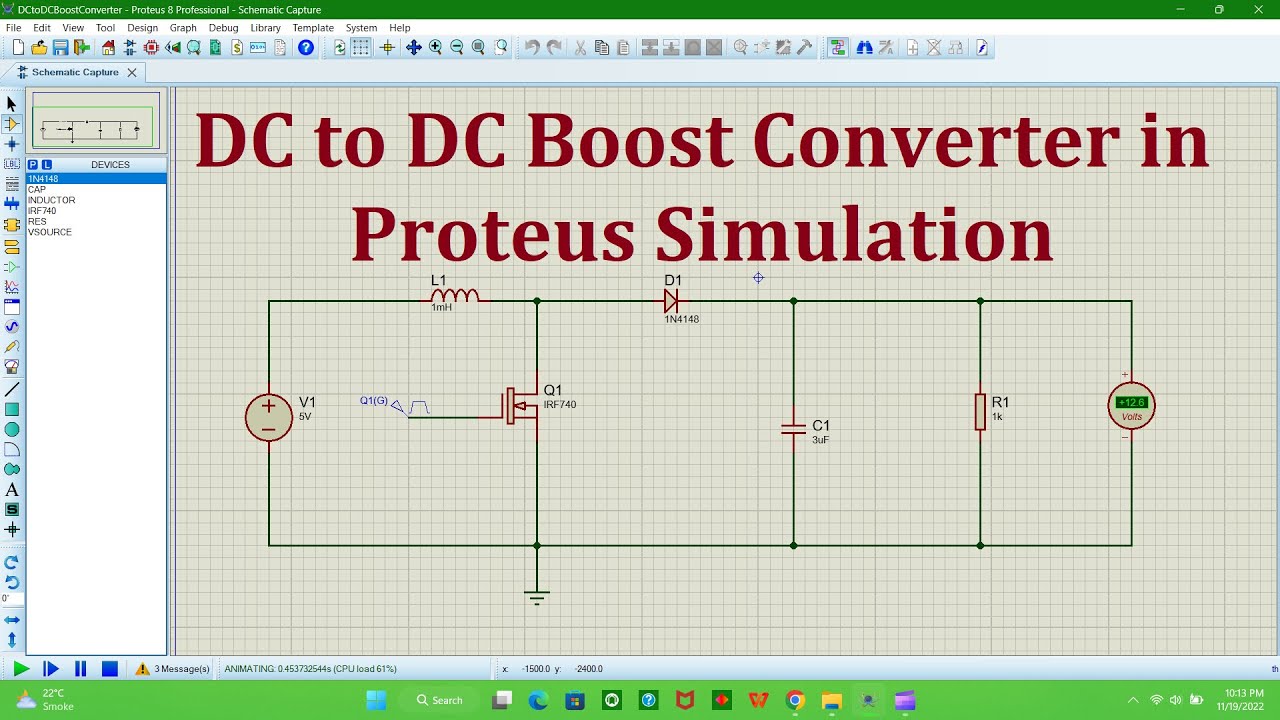Select the Component mode tool
Screen dimensions: 1280x720
tap(12, 124)
